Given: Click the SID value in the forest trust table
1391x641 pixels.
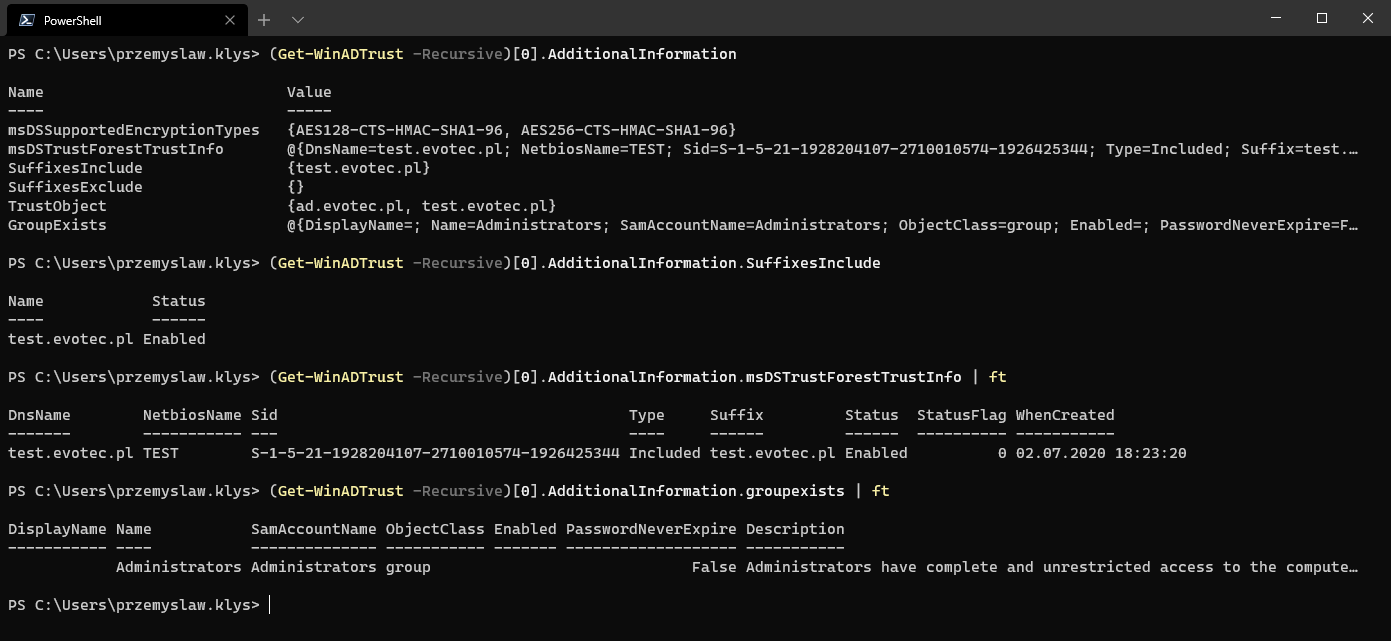Looking at the screenshot, I should 435,453.
